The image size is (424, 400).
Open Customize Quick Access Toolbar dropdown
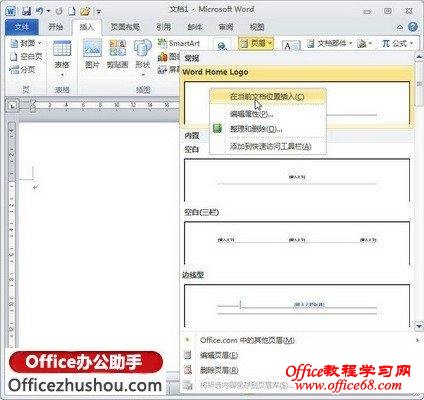[99, 12]
